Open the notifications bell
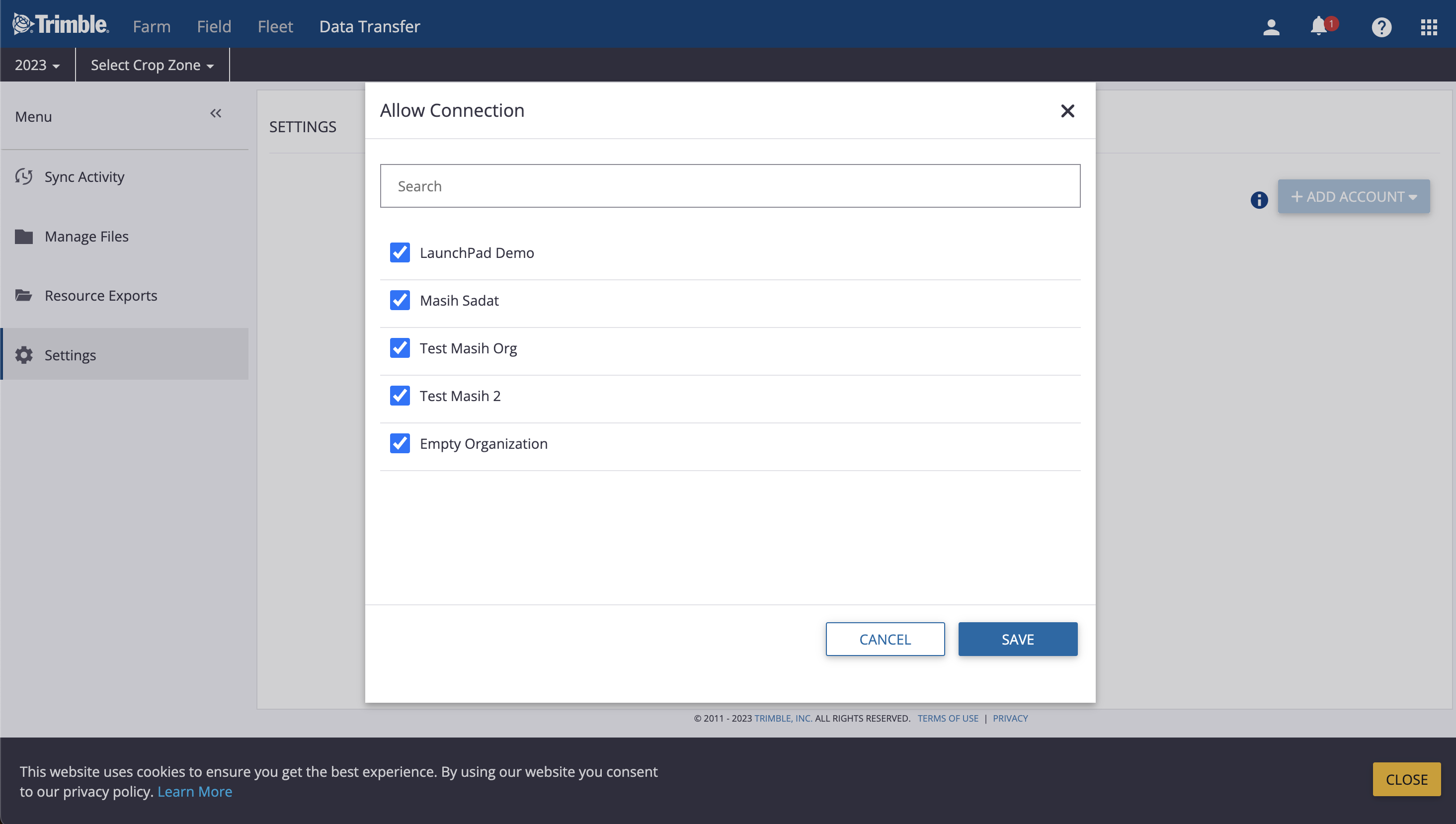Image resolution: width=1456 pixels, height=824 pixels. (1318, 26)
